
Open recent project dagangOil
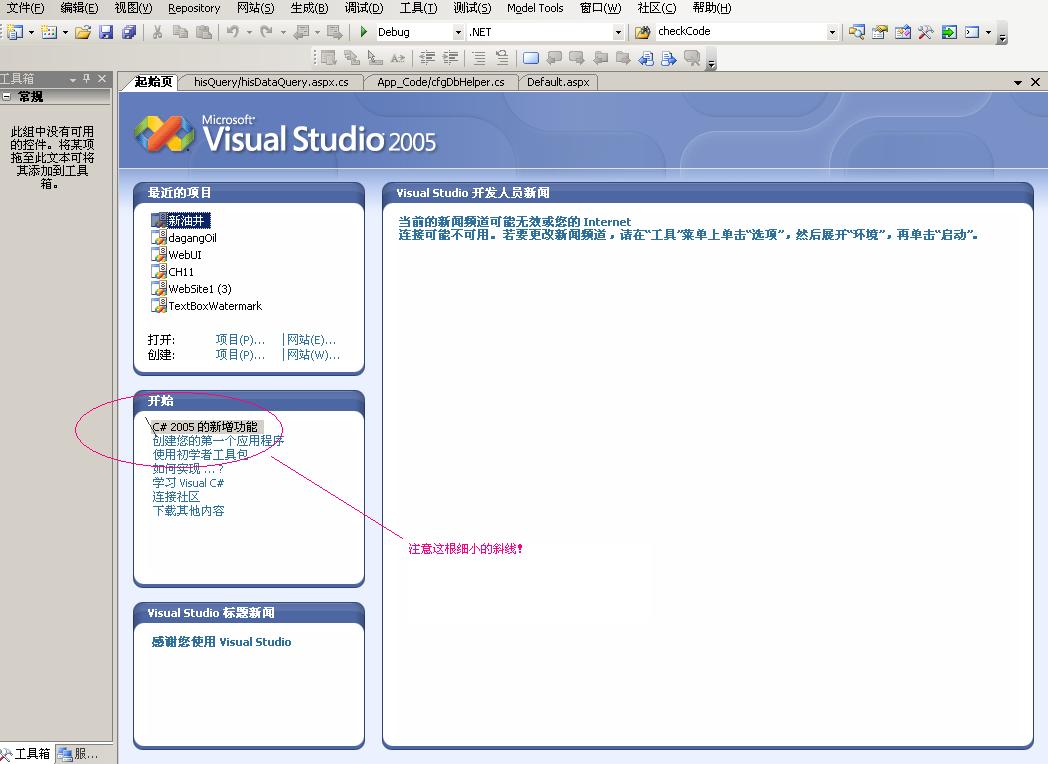(184, 237)
